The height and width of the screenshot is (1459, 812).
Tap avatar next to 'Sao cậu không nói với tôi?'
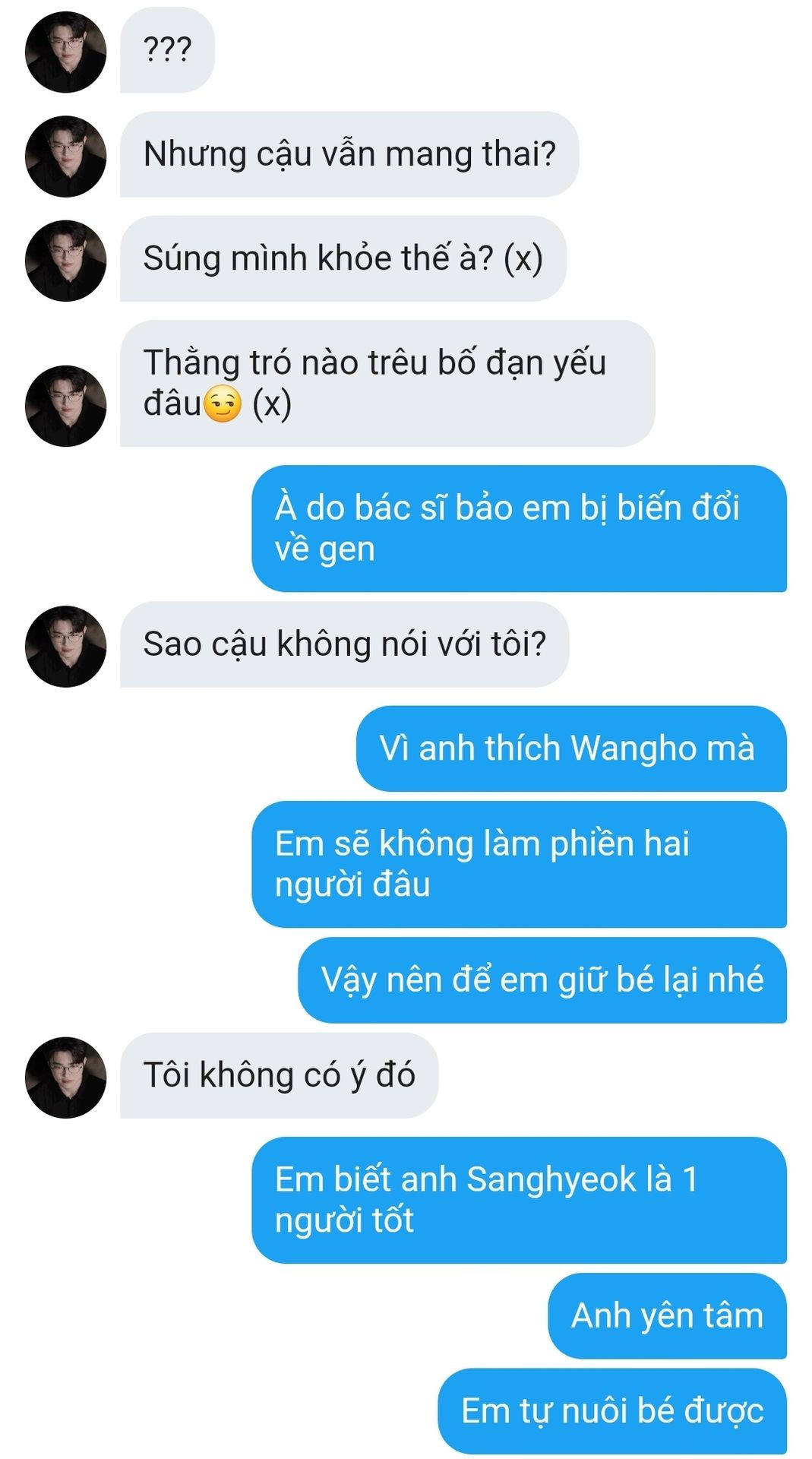coord(65,647)
